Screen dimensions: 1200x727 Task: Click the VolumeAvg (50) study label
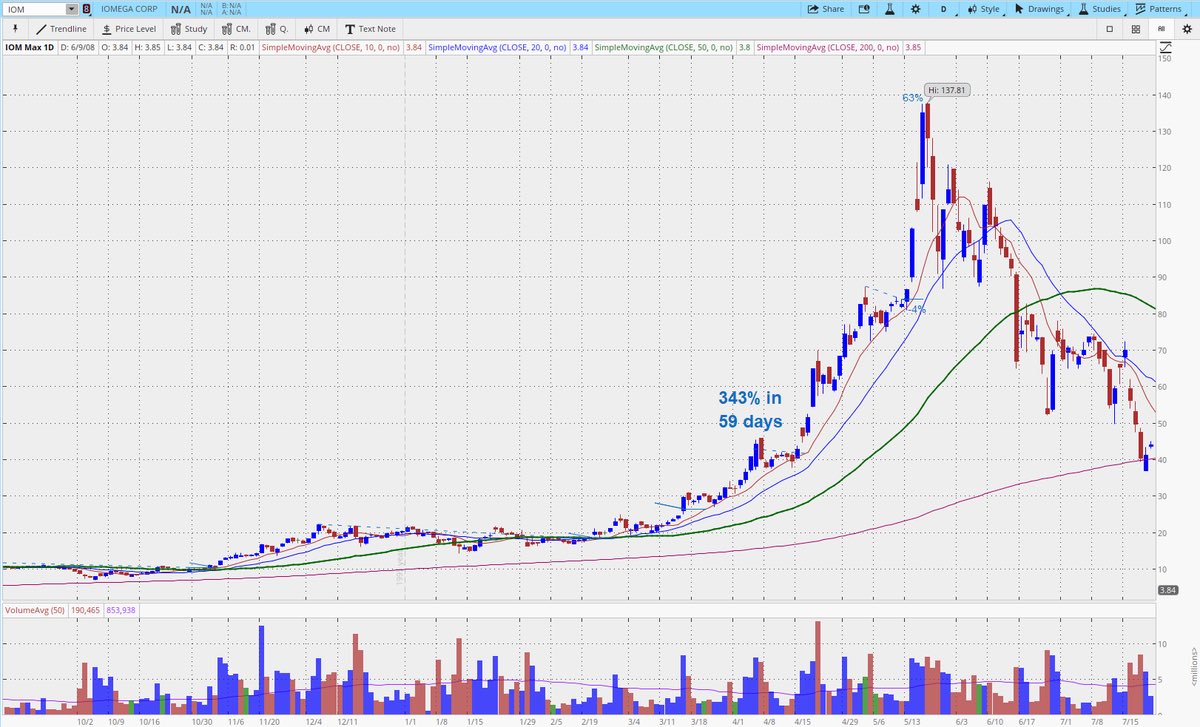point(36,609)
